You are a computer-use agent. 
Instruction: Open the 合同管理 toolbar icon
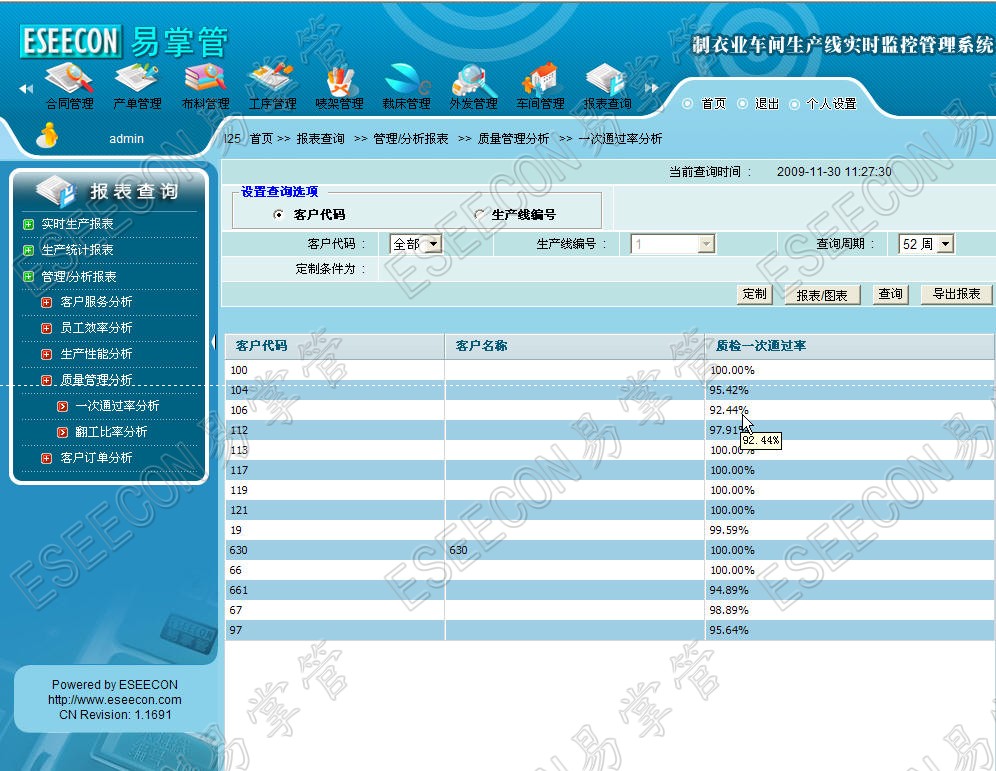tap(69, 80)
